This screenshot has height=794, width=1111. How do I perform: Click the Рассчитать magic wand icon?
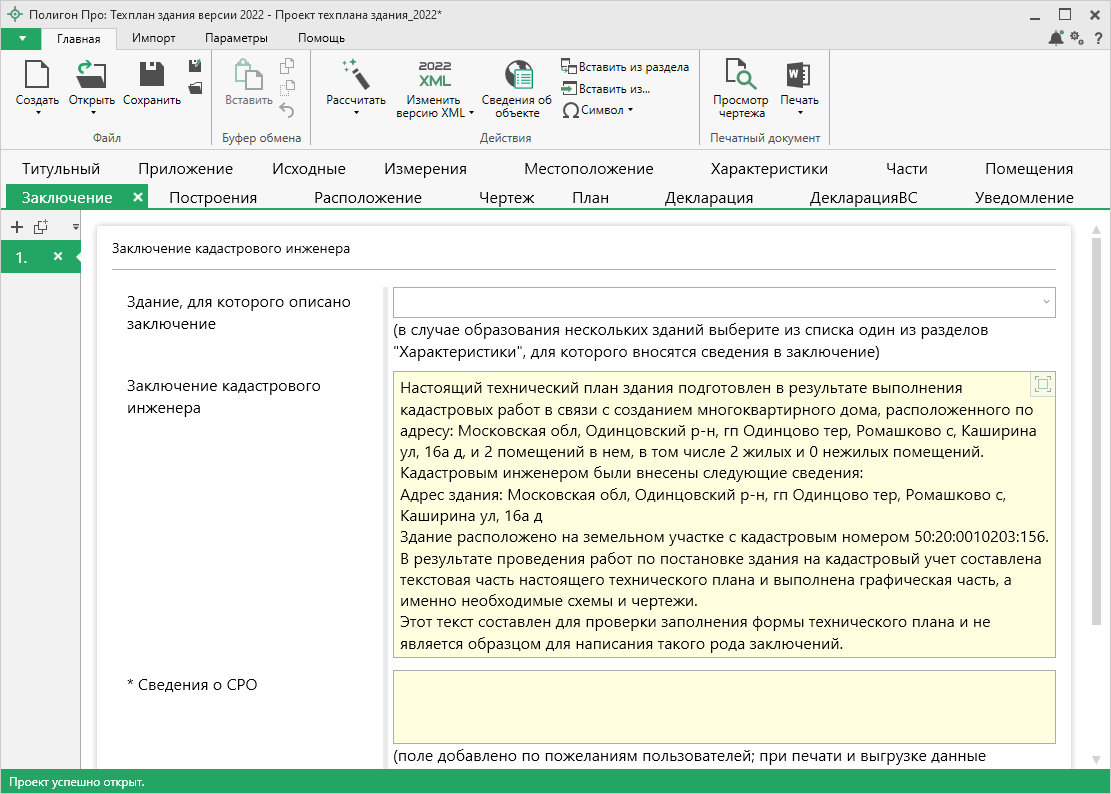(x=355, y=74)
